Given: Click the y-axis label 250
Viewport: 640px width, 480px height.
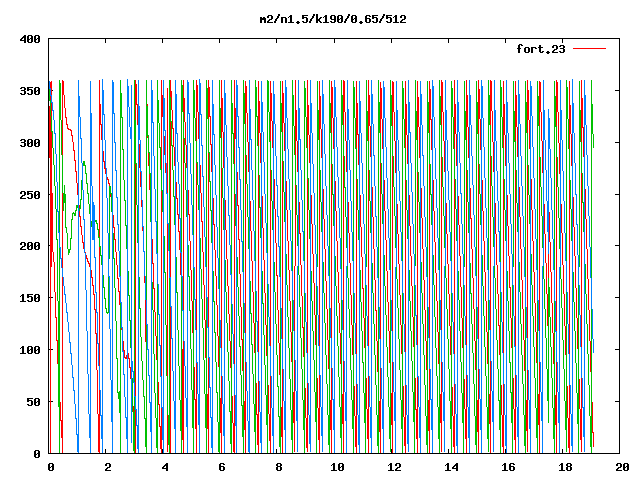Looking at the screenshot, I should (x=30, y=195).
